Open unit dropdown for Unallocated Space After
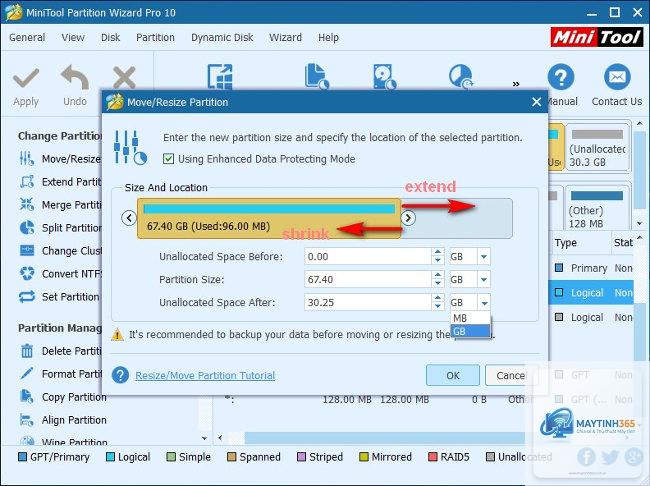This screenshot has height=486, width=650. click(483, 303)
